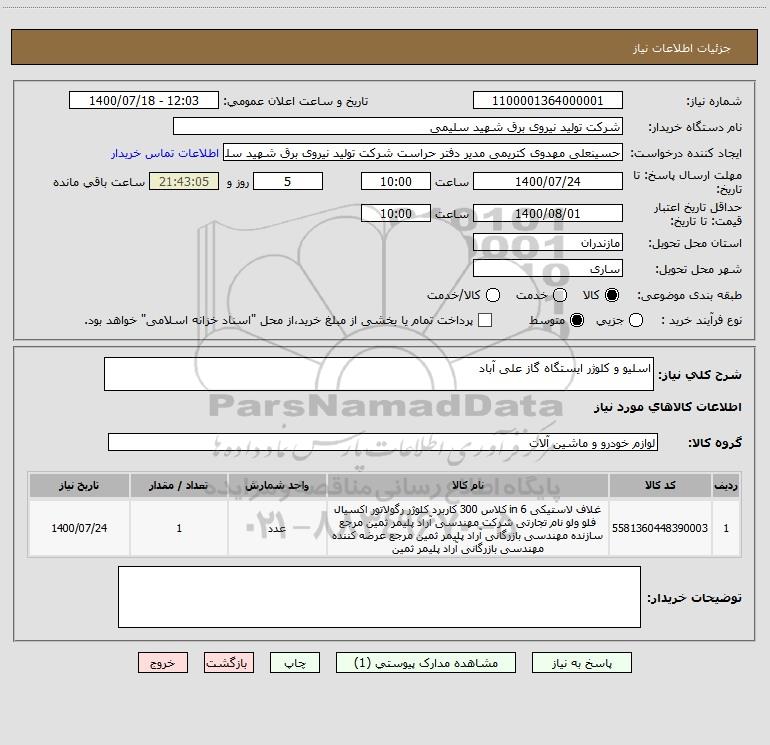Open the اطلاعات تماس خریدار link
The height and width of the screenshot is (745, 770).
coord(165,153)
